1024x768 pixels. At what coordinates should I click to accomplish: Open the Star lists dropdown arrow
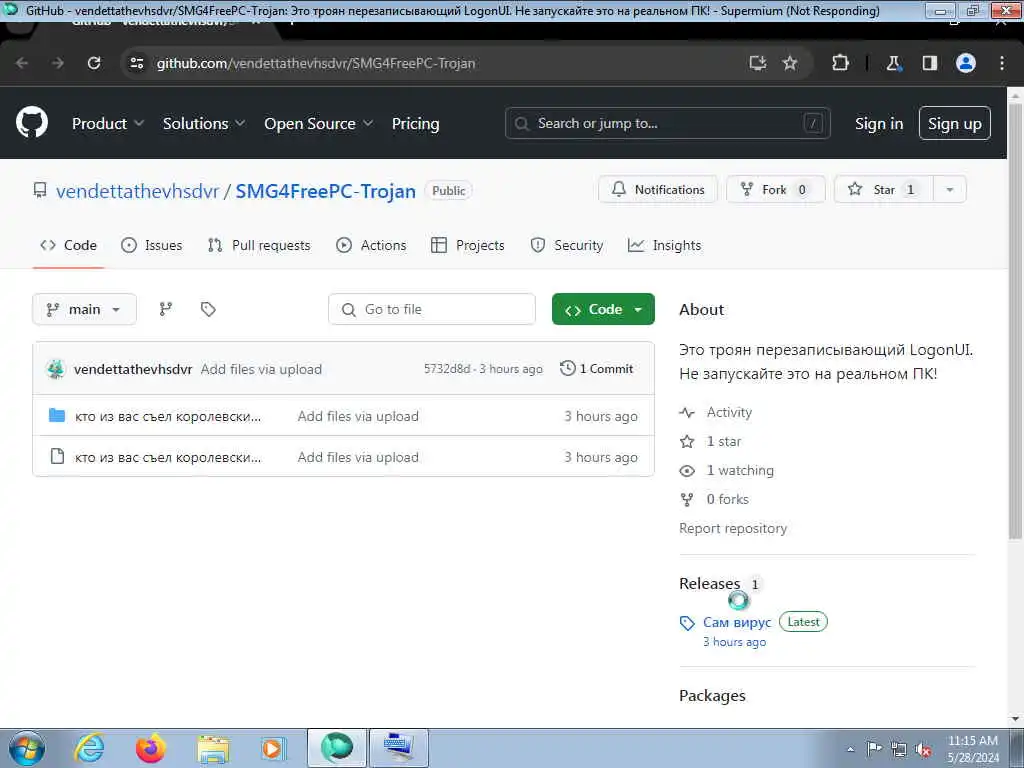pyautogui.click(x=950, y=189)
